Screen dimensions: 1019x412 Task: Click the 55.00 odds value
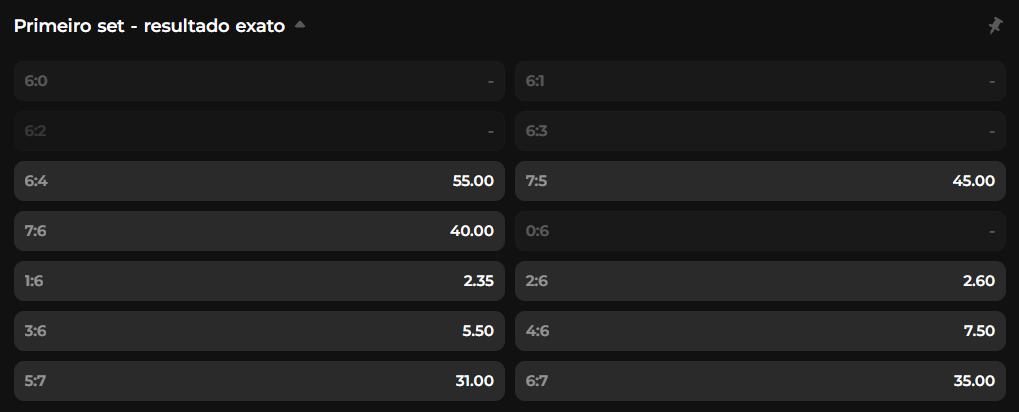coord(473,181)
